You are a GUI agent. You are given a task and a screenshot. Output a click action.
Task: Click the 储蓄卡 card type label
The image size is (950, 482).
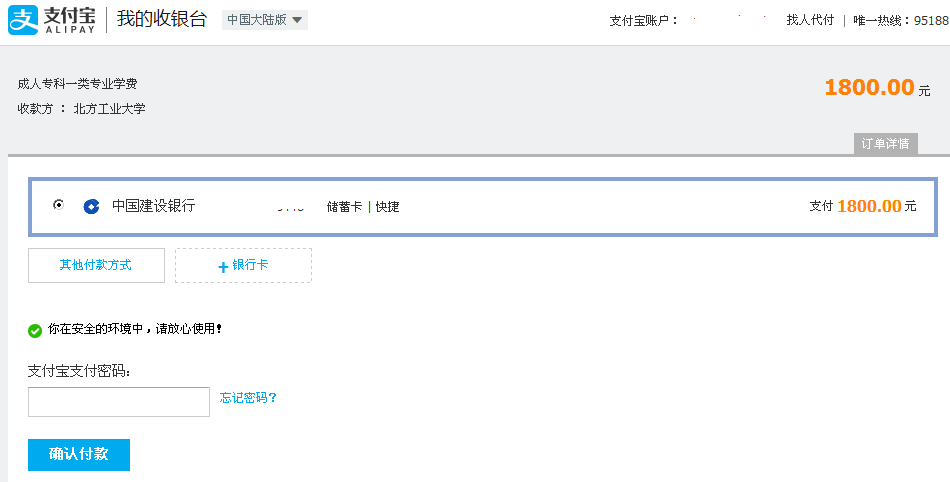pos(344,207)
